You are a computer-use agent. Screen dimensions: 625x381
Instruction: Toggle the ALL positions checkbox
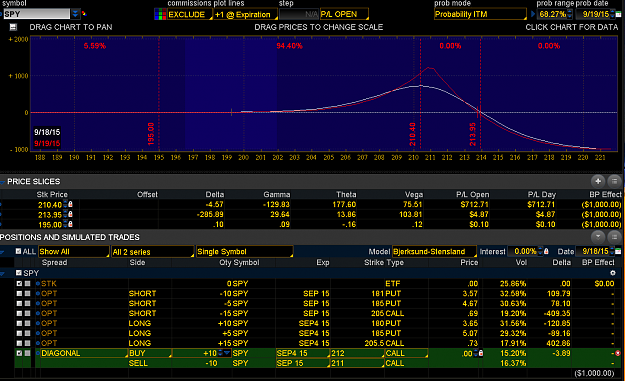[x=18, y=251]
